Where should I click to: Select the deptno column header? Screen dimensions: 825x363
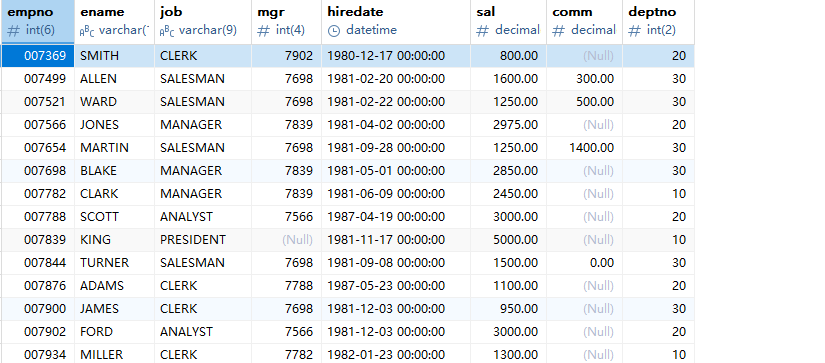coord(658,22)
